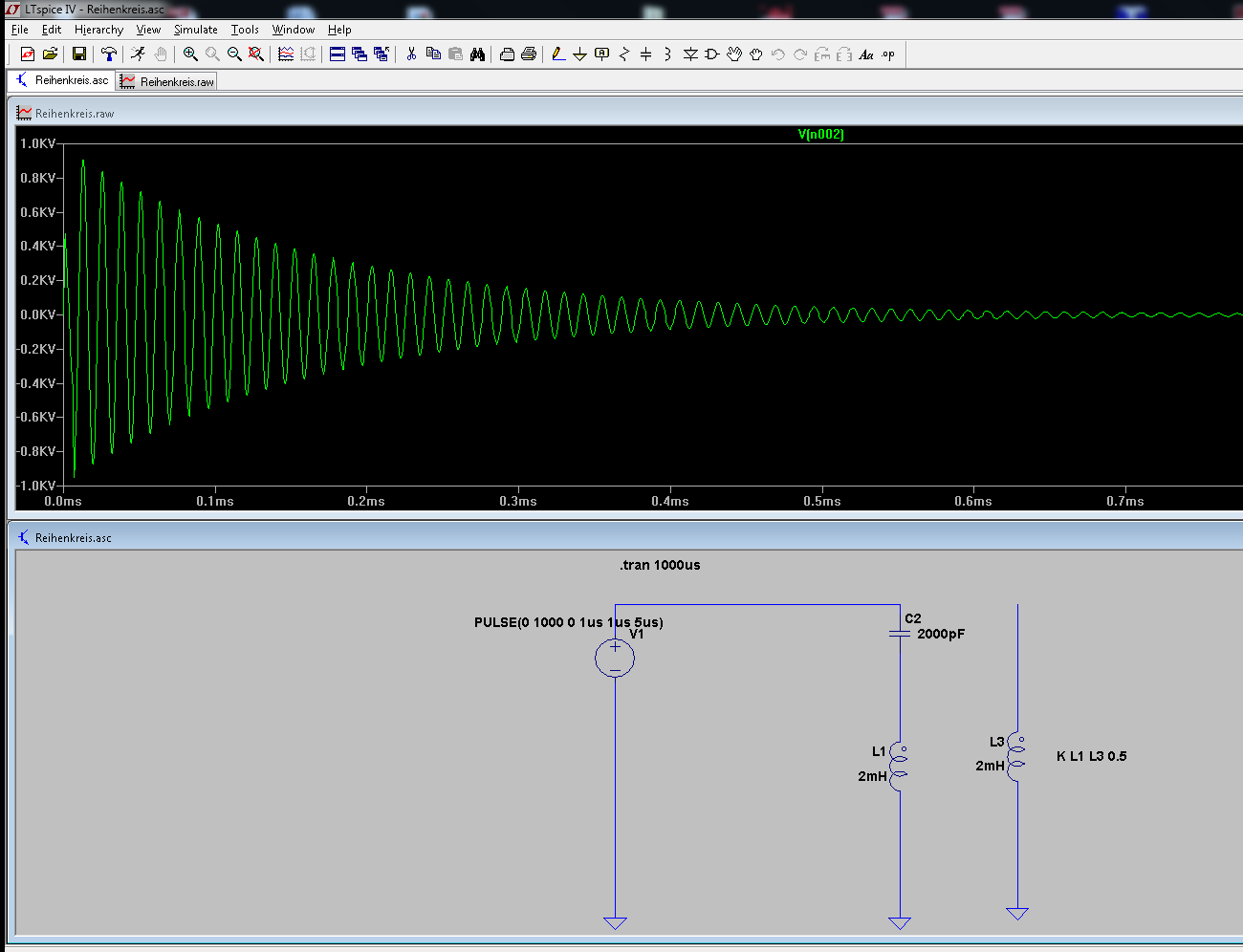This screenshot has width=1243, height=952.
Task: Pick the Diode component tool
Action: pos(690,54)
